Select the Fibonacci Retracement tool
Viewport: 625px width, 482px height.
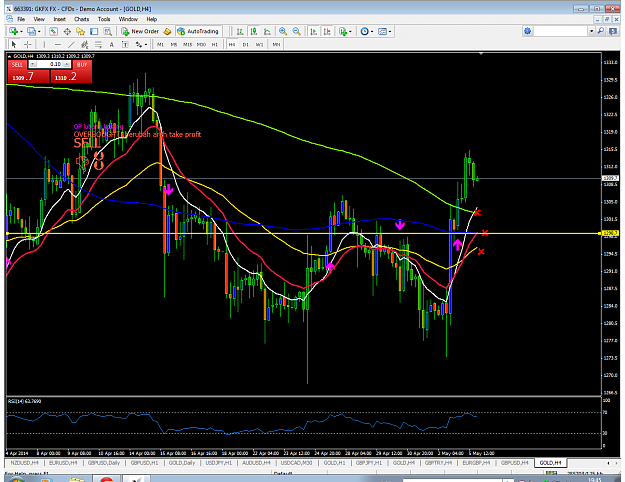pyautogui.click(x=98, y=44)
